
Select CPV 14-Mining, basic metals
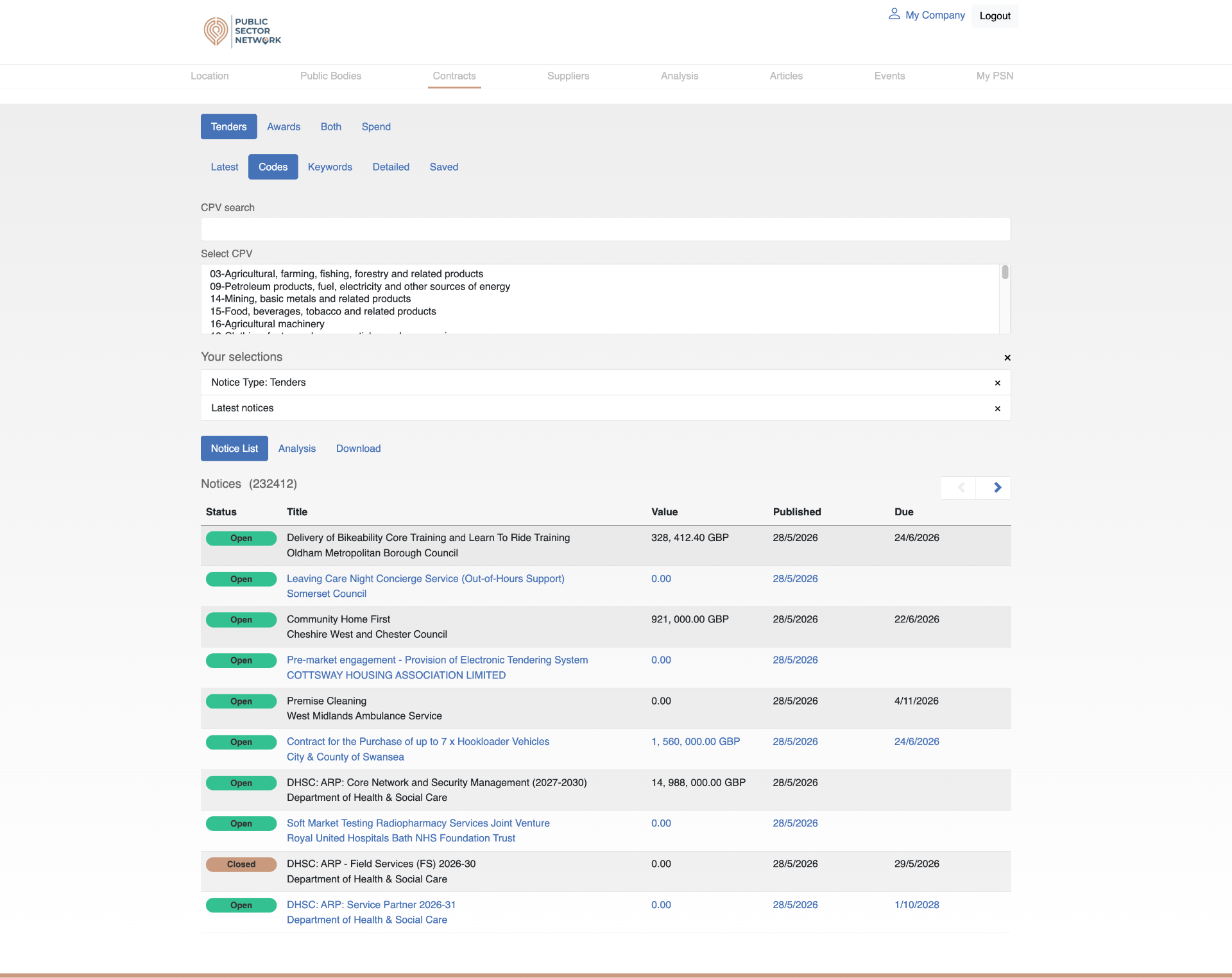pos(311,299)
